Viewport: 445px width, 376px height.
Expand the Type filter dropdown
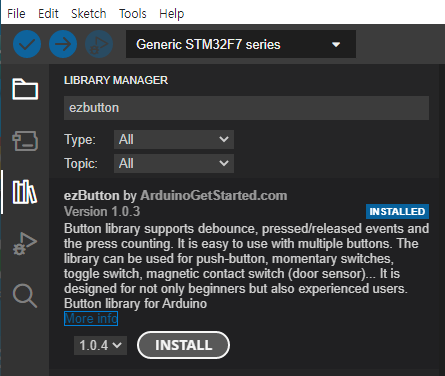coord(174,139)
